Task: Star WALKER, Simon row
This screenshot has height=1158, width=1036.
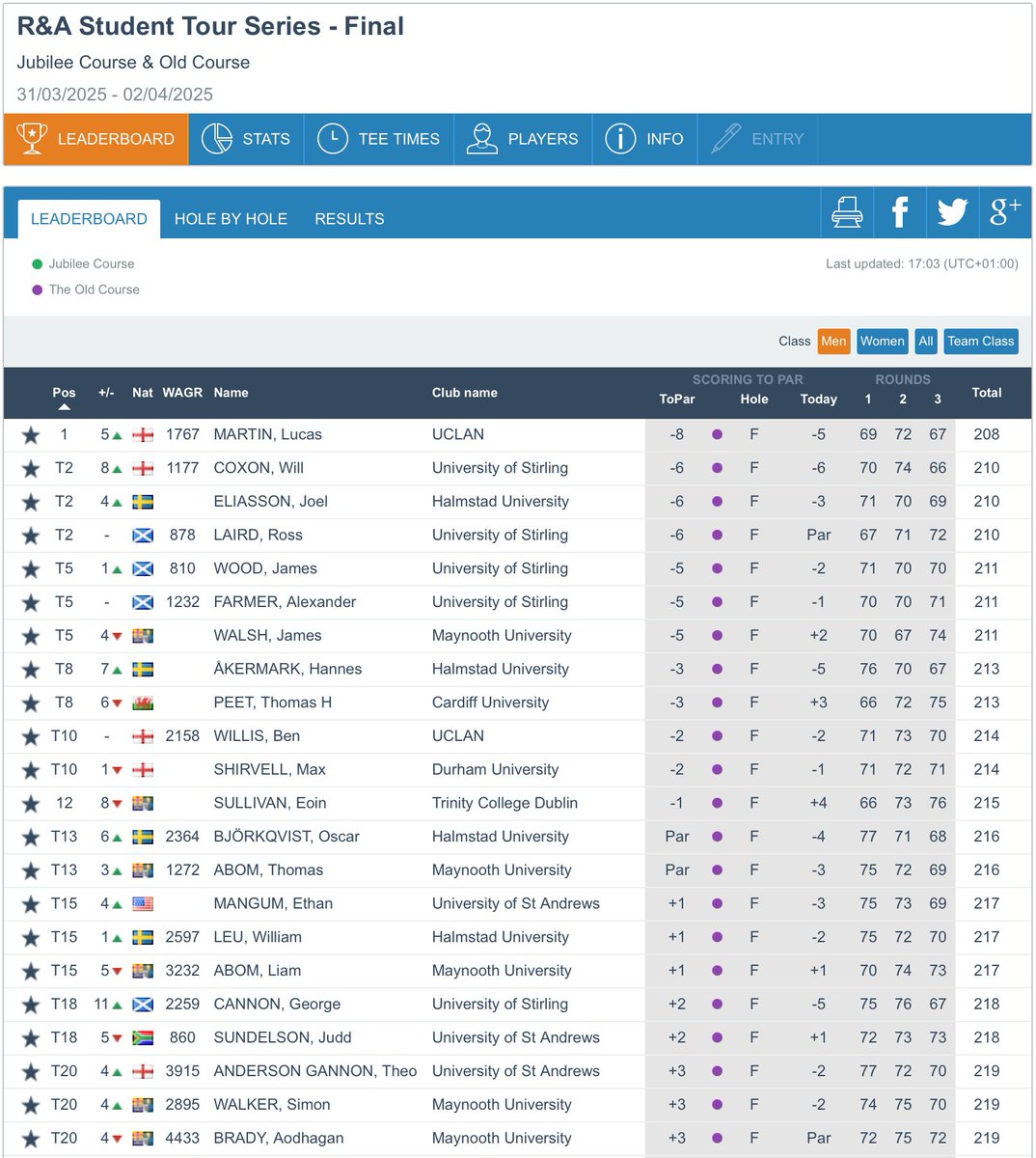Action: click(31, 1105)
